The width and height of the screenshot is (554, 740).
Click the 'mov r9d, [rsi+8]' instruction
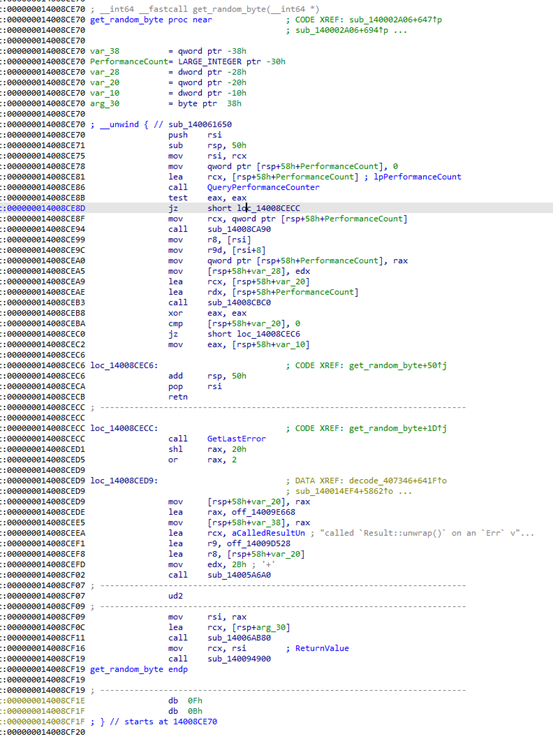[x=217, y=250]
